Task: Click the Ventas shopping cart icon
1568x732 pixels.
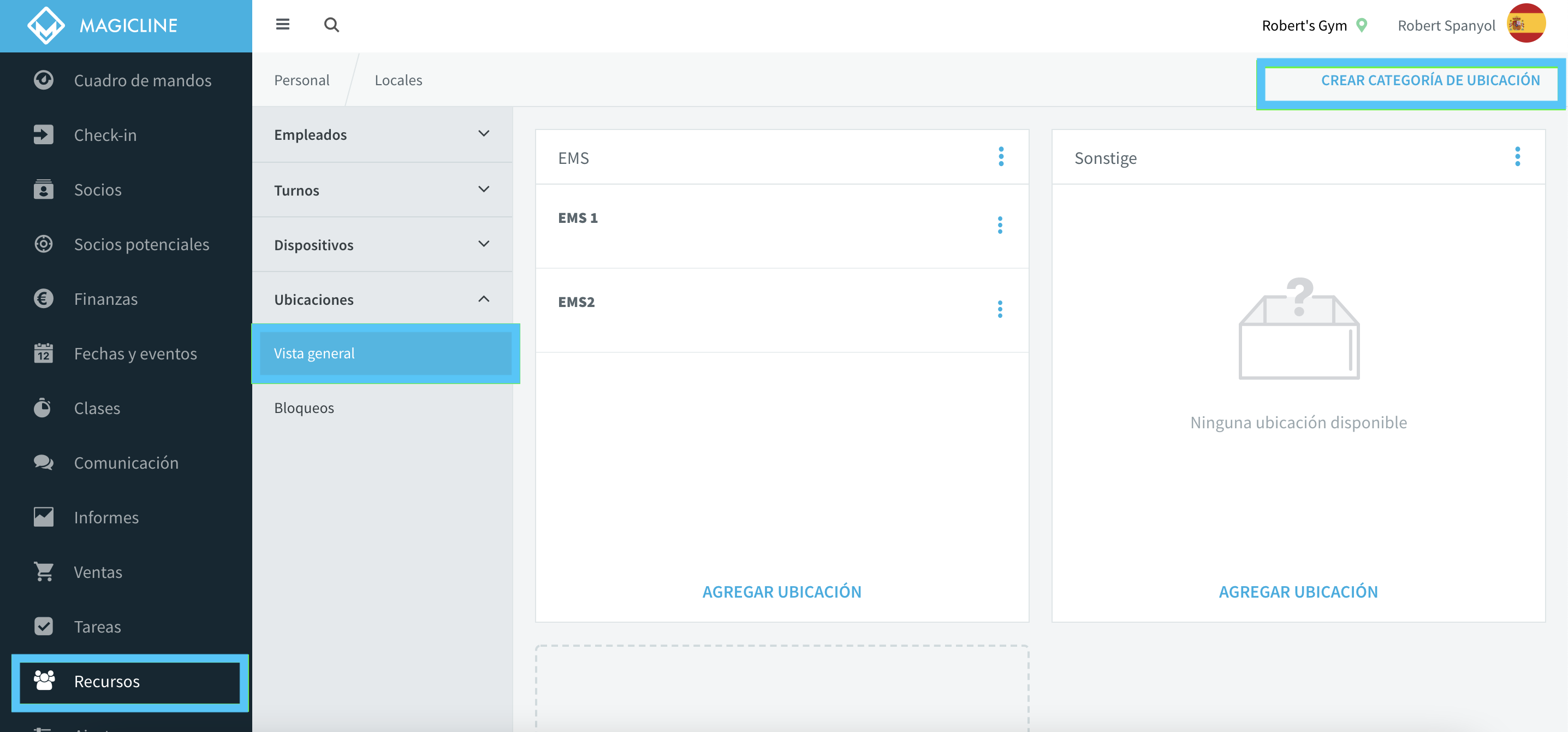Action: click(x=43, y=572)
